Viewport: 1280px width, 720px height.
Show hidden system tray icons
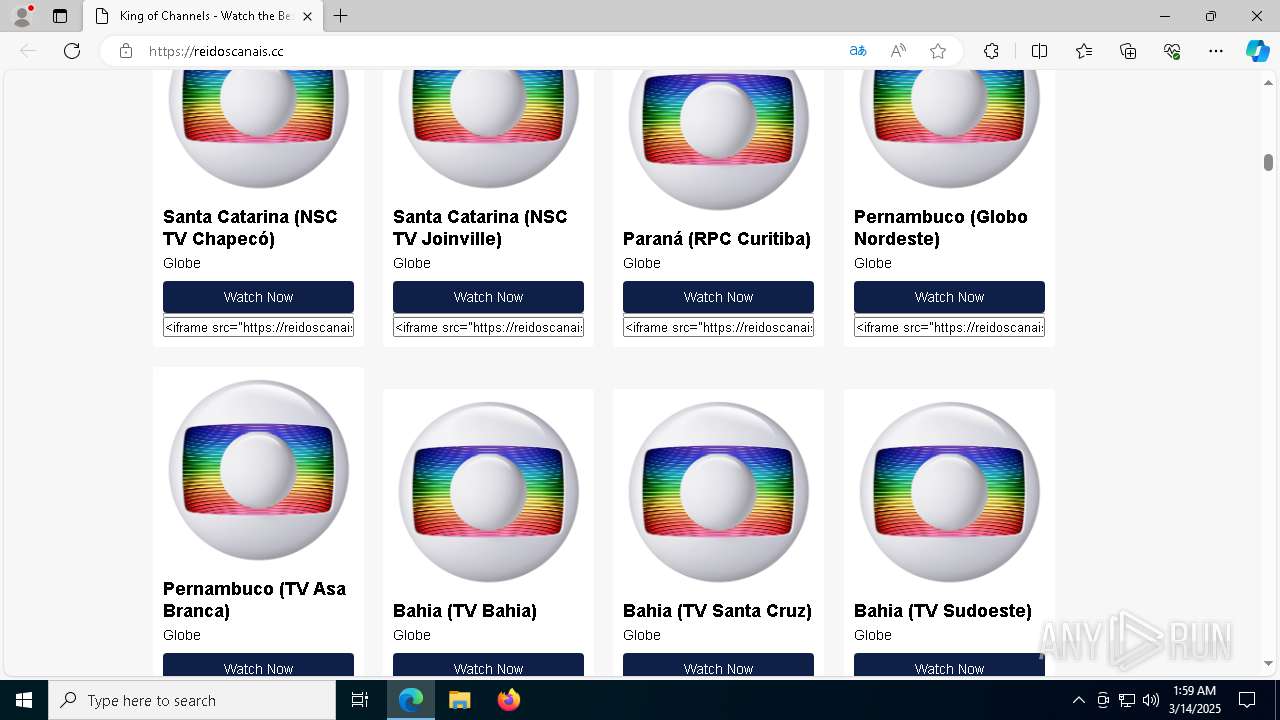[x=1078, y=700]
